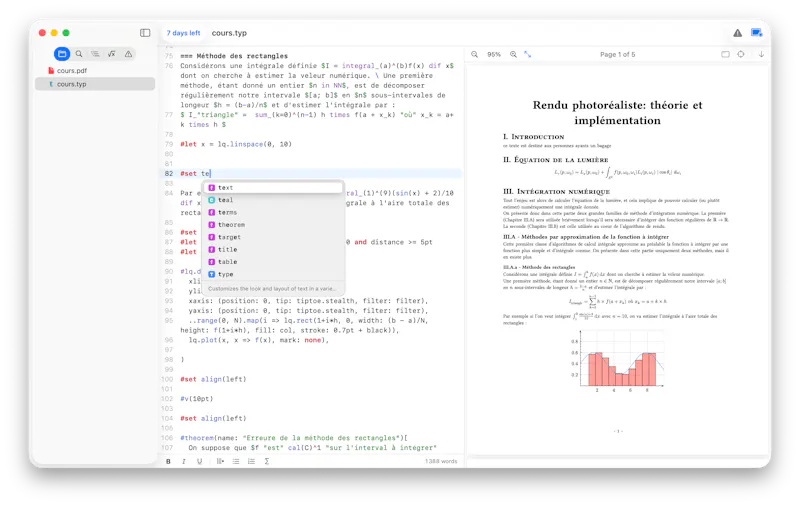Choose 'text' from the autocomplete list
This screenshot has width=800, height=506.
pyautogui.click(x=273, y=188)
